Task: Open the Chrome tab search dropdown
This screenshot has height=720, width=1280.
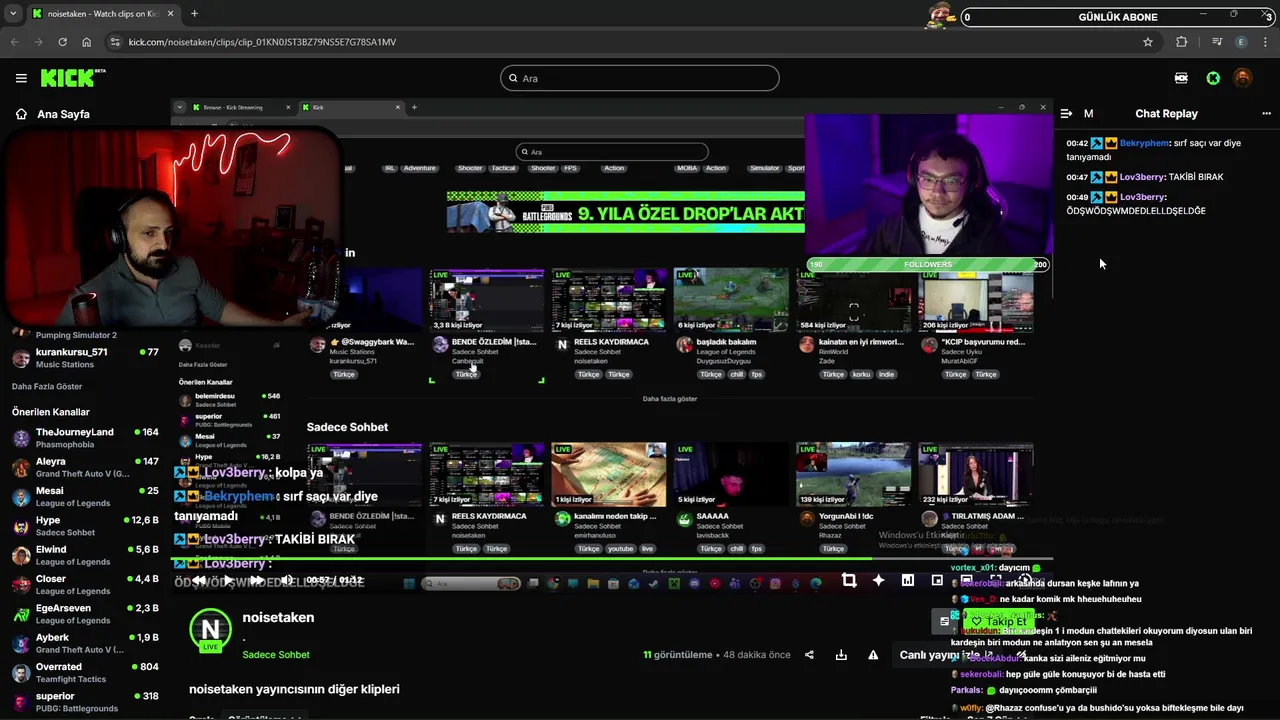Action: pos(13,14)
